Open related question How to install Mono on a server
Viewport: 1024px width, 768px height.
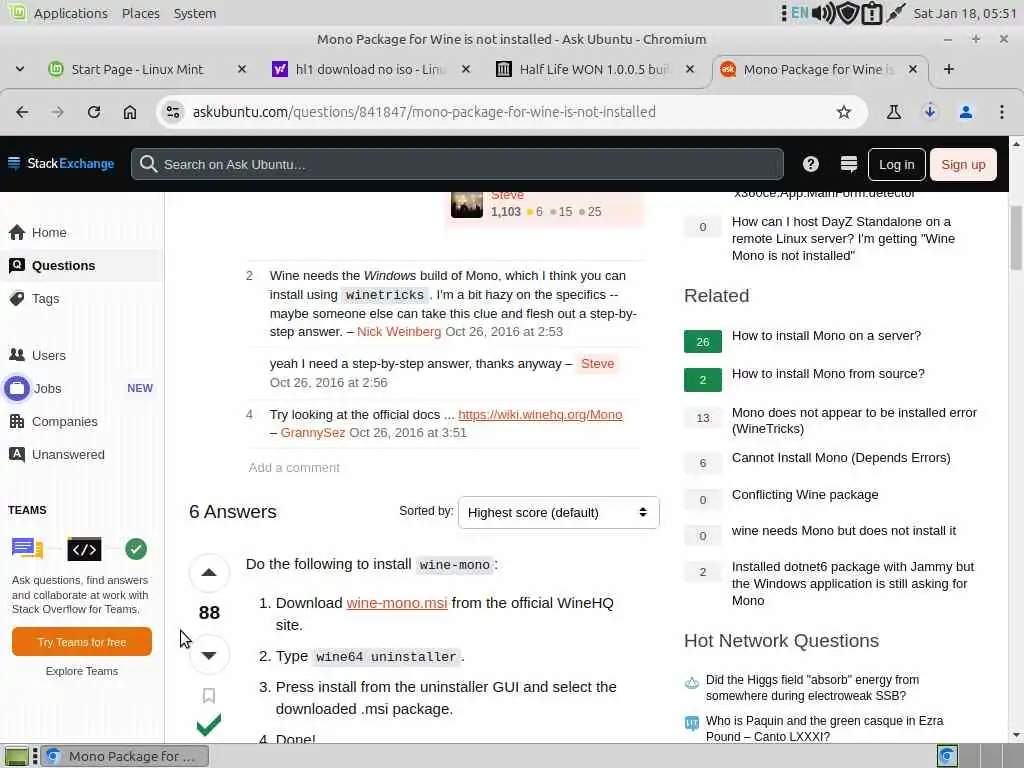pyautogui.click(x=826, y=336)
